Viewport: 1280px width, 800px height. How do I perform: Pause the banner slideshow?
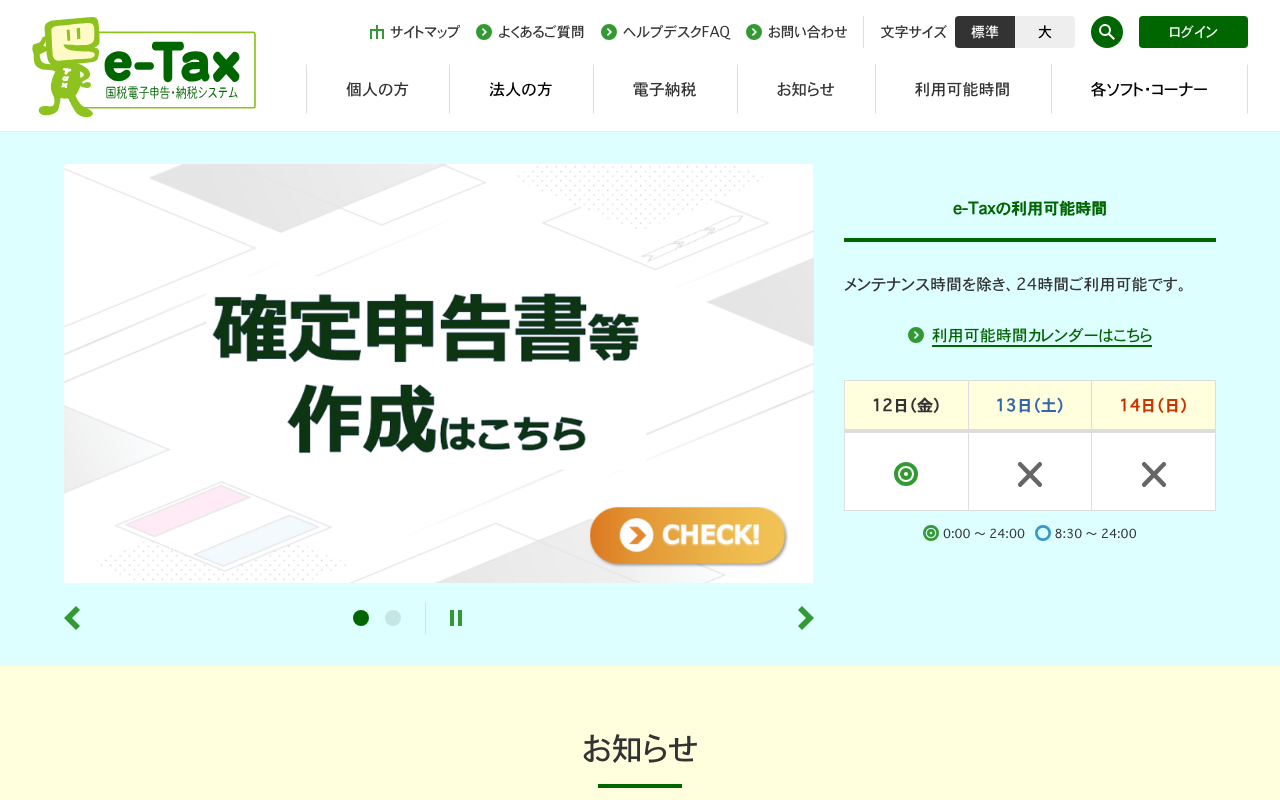tap(456, 618)
